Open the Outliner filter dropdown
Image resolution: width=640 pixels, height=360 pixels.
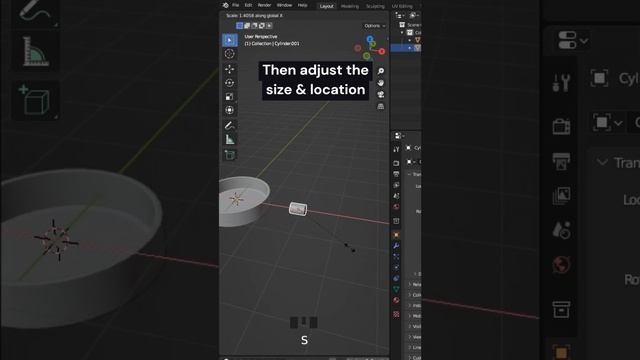(x=414, y=16)
